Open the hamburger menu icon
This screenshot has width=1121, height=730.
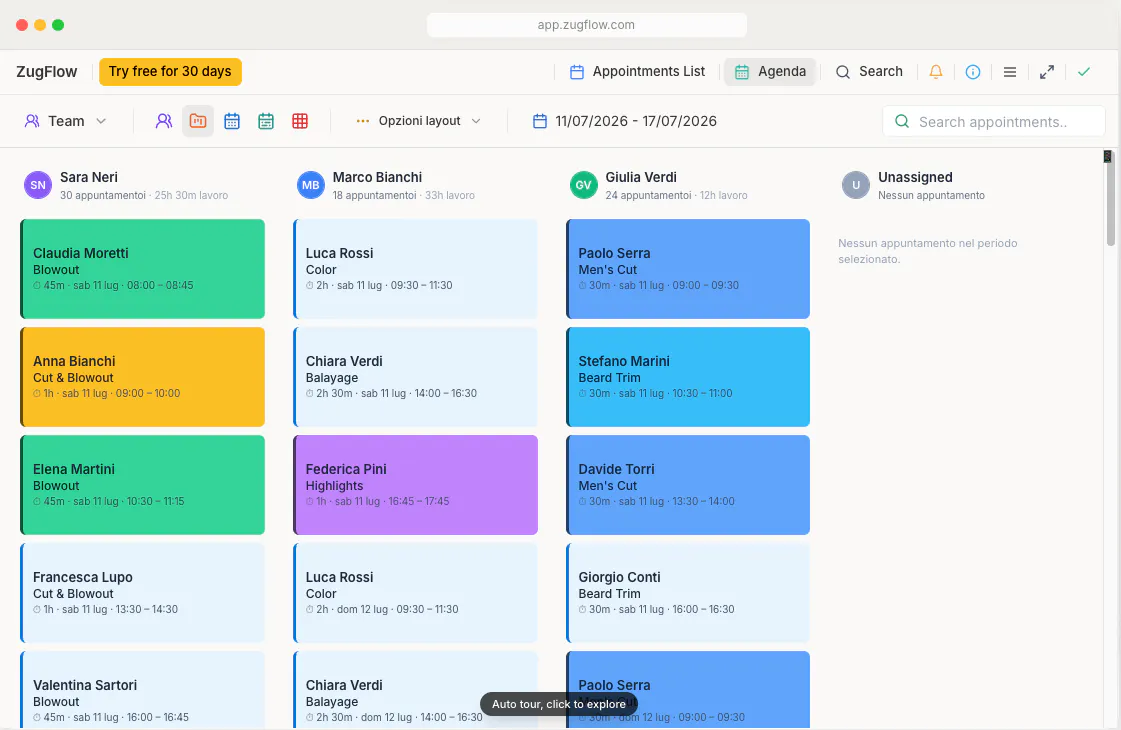[x=1010, y=71]
